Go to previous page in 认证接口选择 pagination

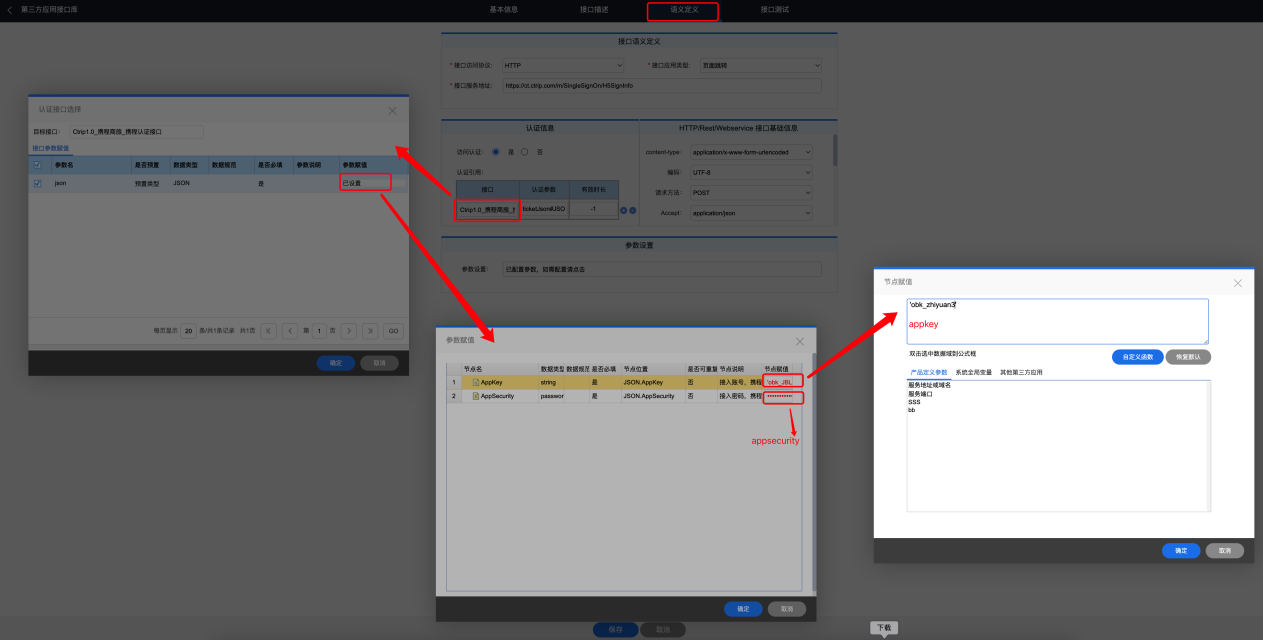point(290,330)
